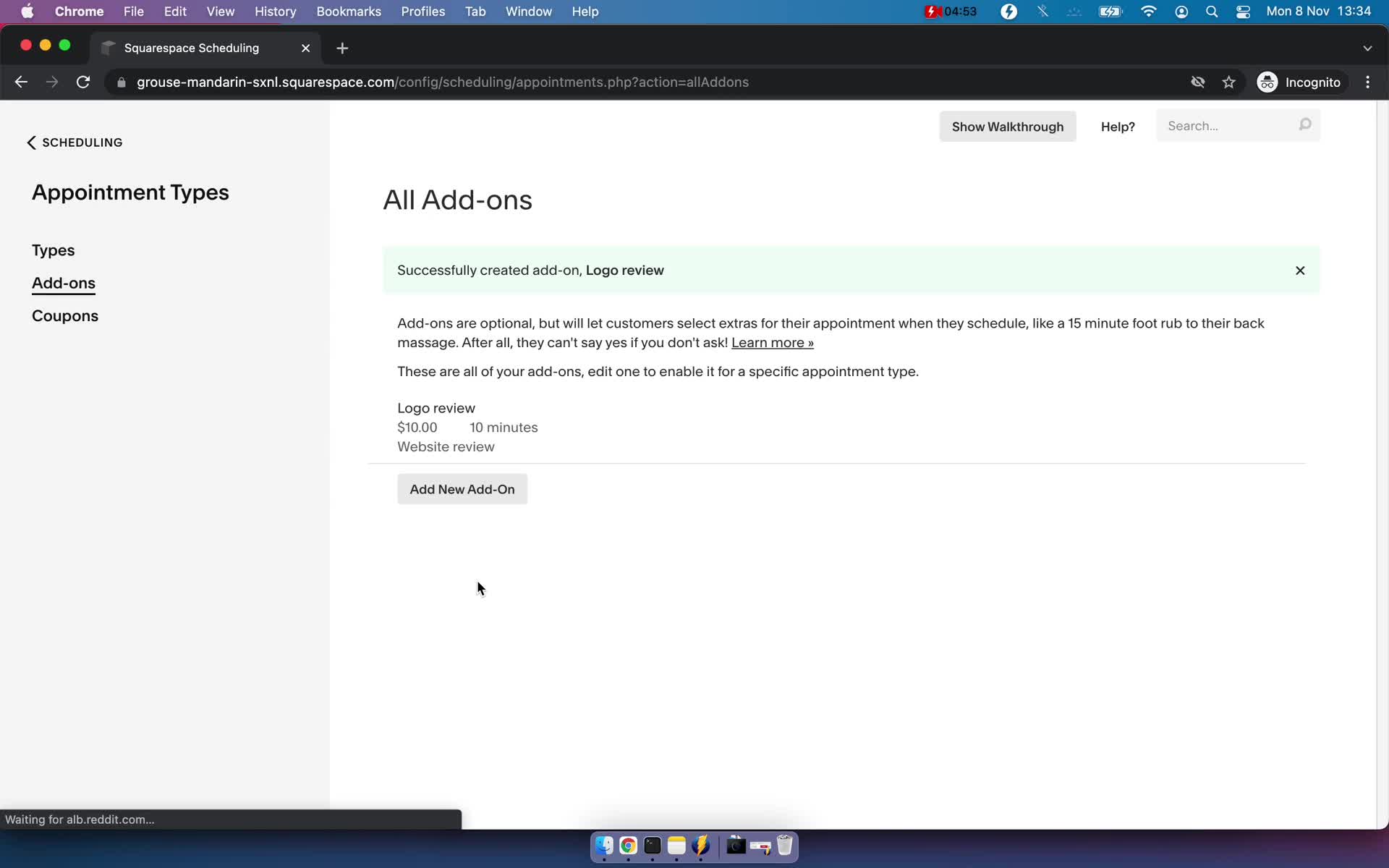
Task: Bookmark this page with the star icon
Action: pos(1228,82)
